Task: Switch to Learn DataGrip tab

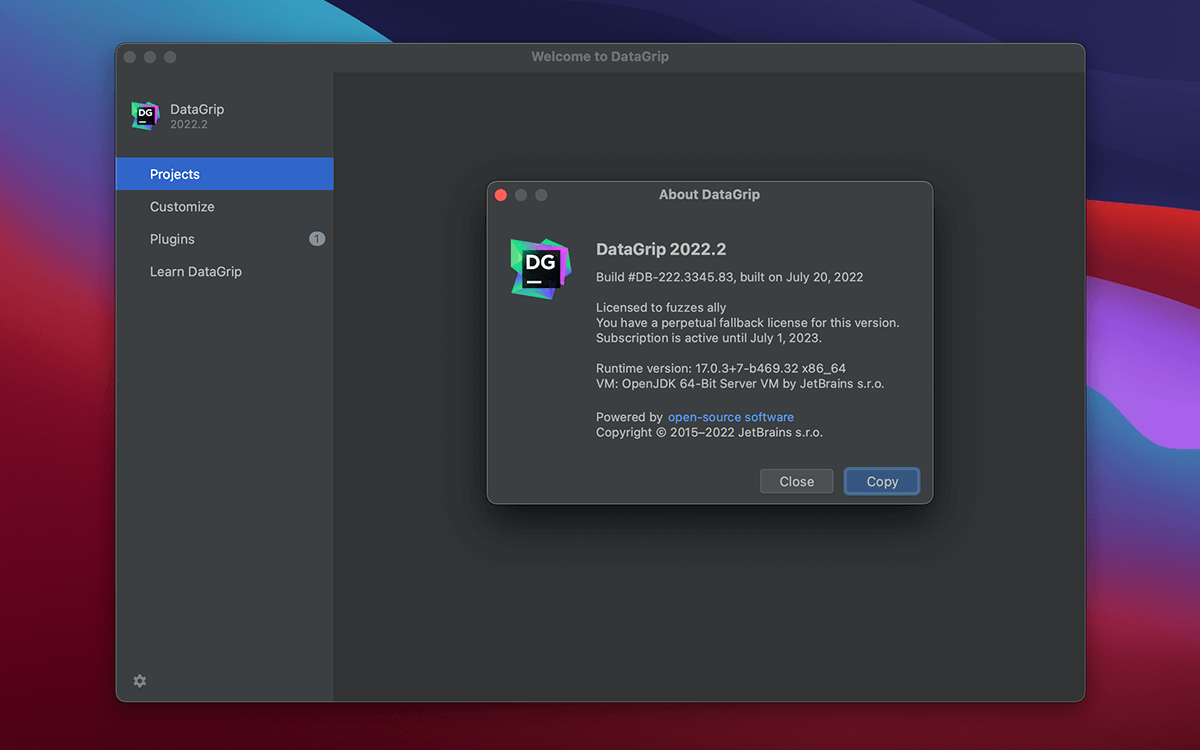Action: click(x=225, y=272)
